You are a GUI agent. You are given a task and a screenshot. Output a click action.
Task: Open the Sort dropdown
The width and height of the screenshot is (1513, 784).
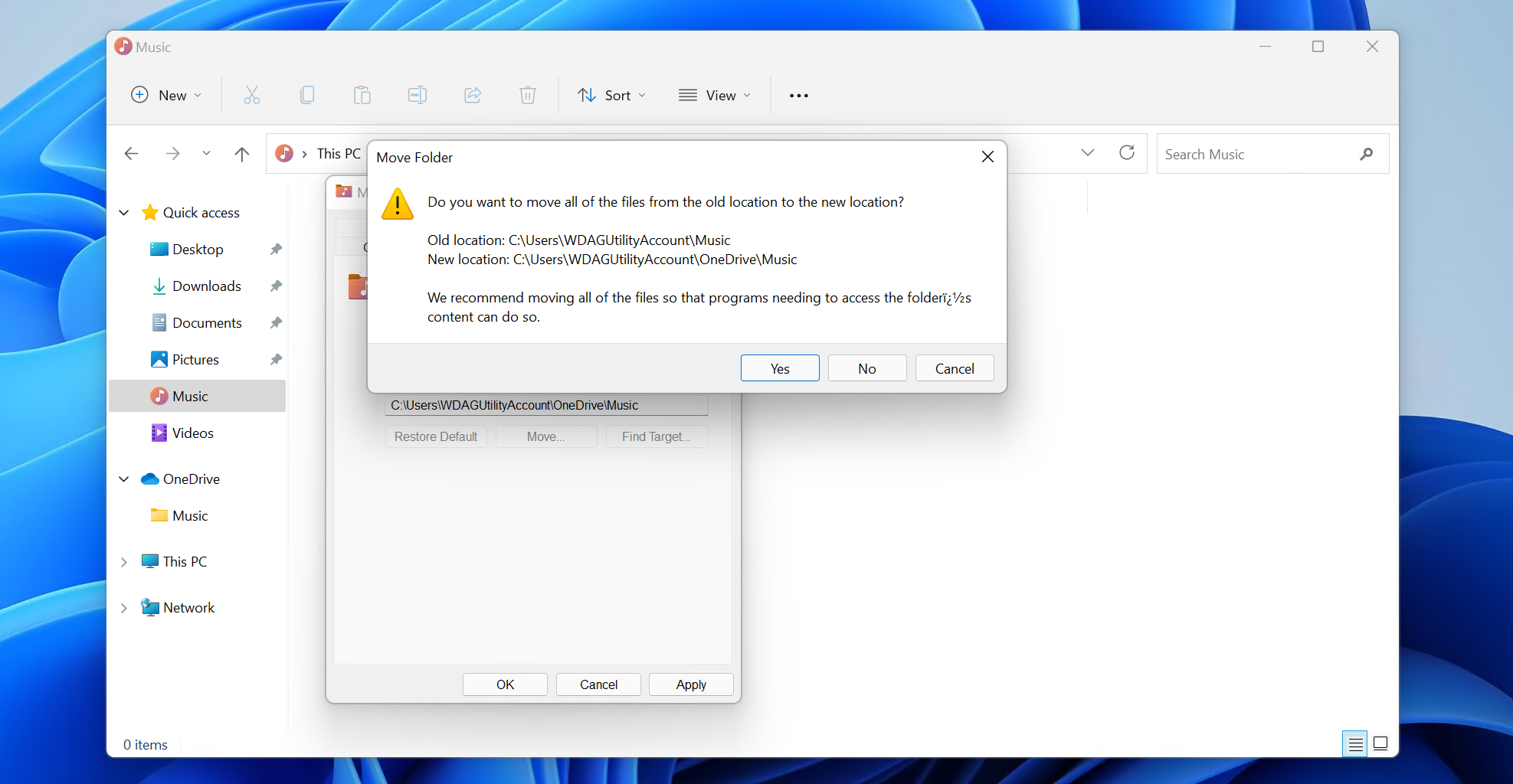(611, 95)
